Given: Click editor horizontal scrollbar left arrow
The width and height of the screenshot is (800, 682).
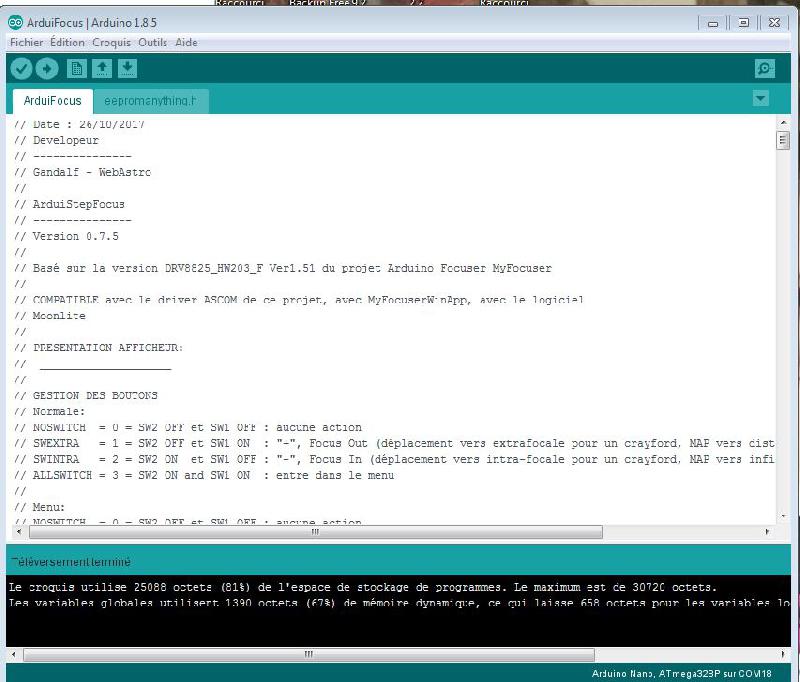Looking at the screenshot, I should tap(19, 532).
